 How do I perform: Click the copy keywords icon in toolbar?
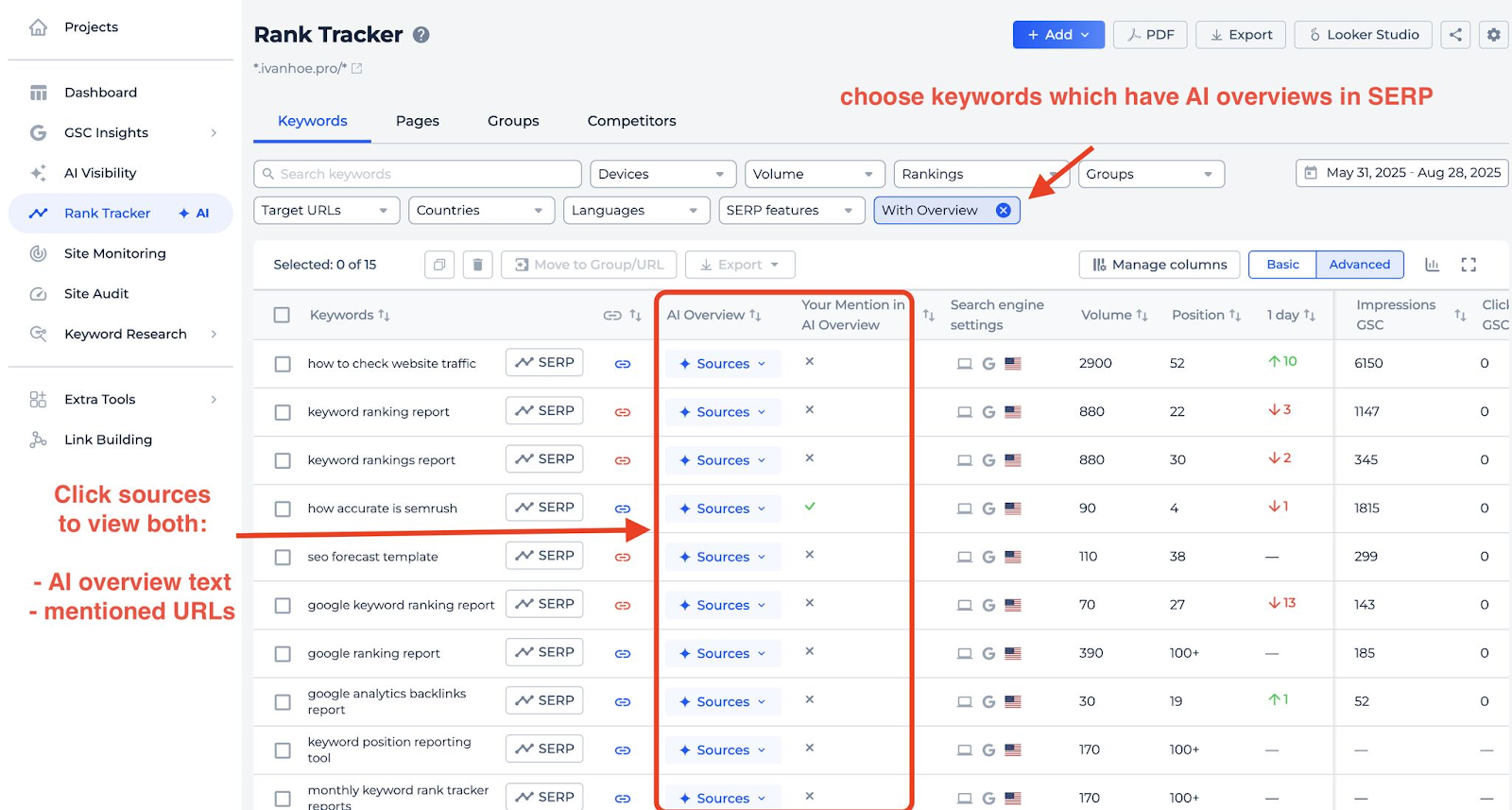439,265
